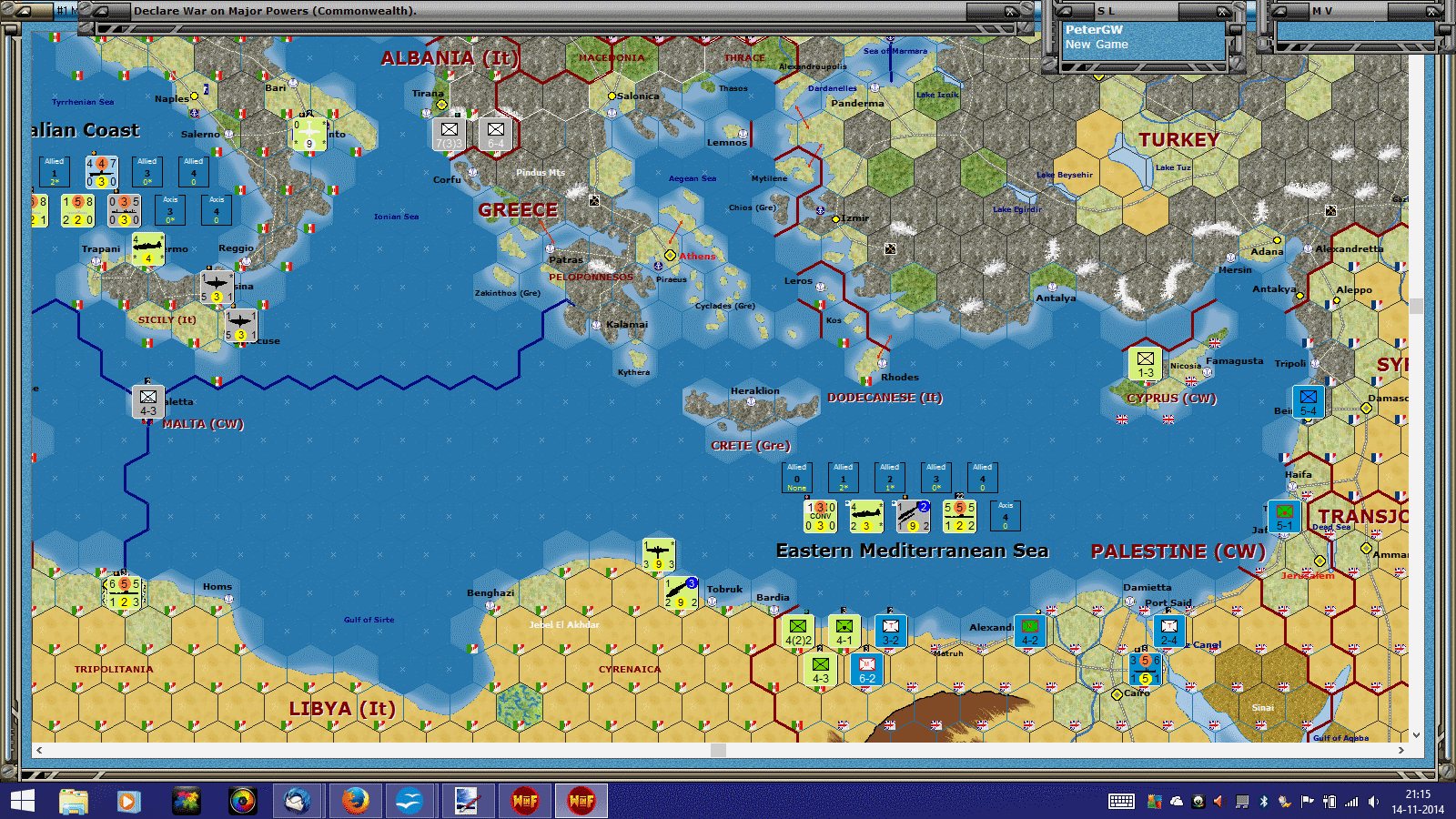Click the map's vertical scrollbar down arrow
Image resolution: width=1456 pixels, height=819 pixels.
(1416, 734)
